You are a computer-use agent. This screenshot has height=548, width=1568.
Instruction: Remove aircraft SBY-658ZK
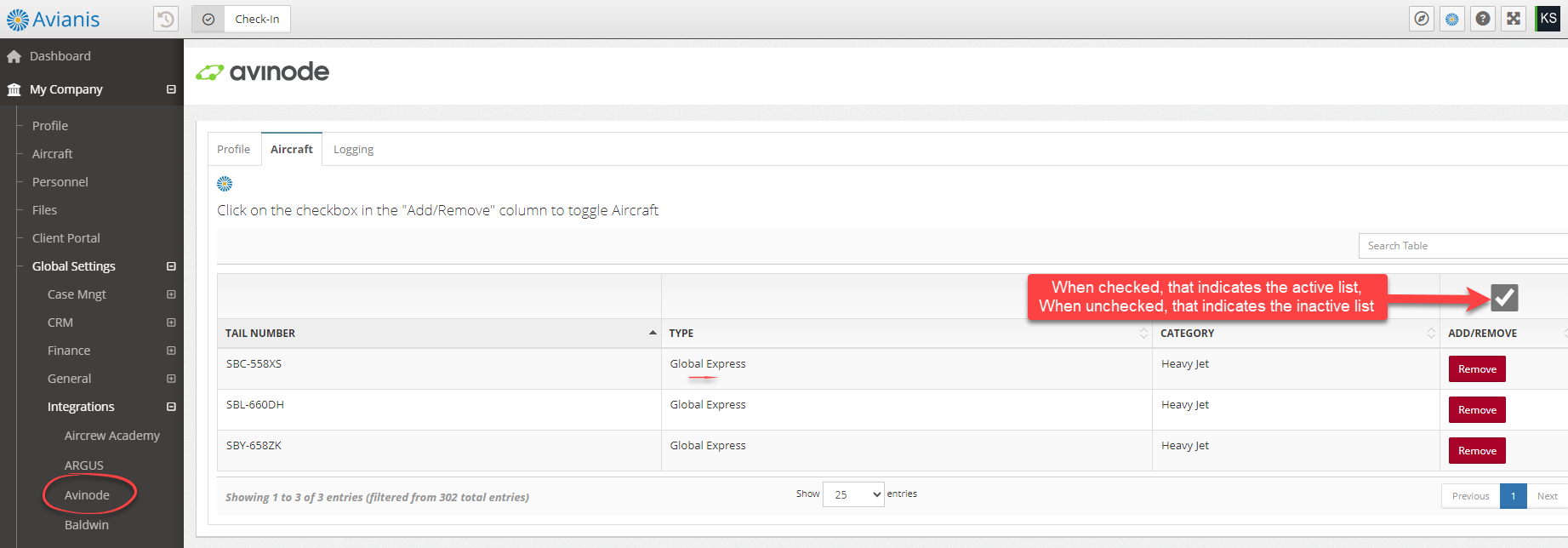pyautogui.click(x=1477, y=451)
